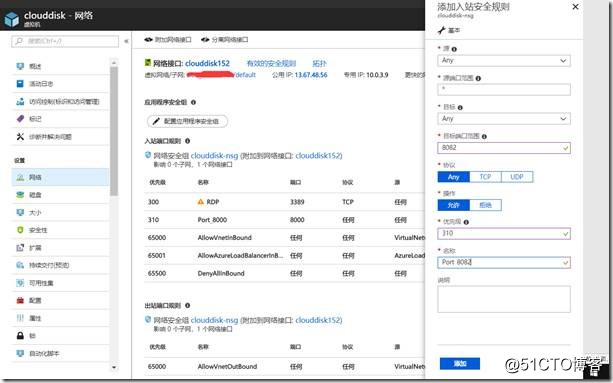
Task: Open the 自动化脚本 automation script item
Action: [61, 353]
